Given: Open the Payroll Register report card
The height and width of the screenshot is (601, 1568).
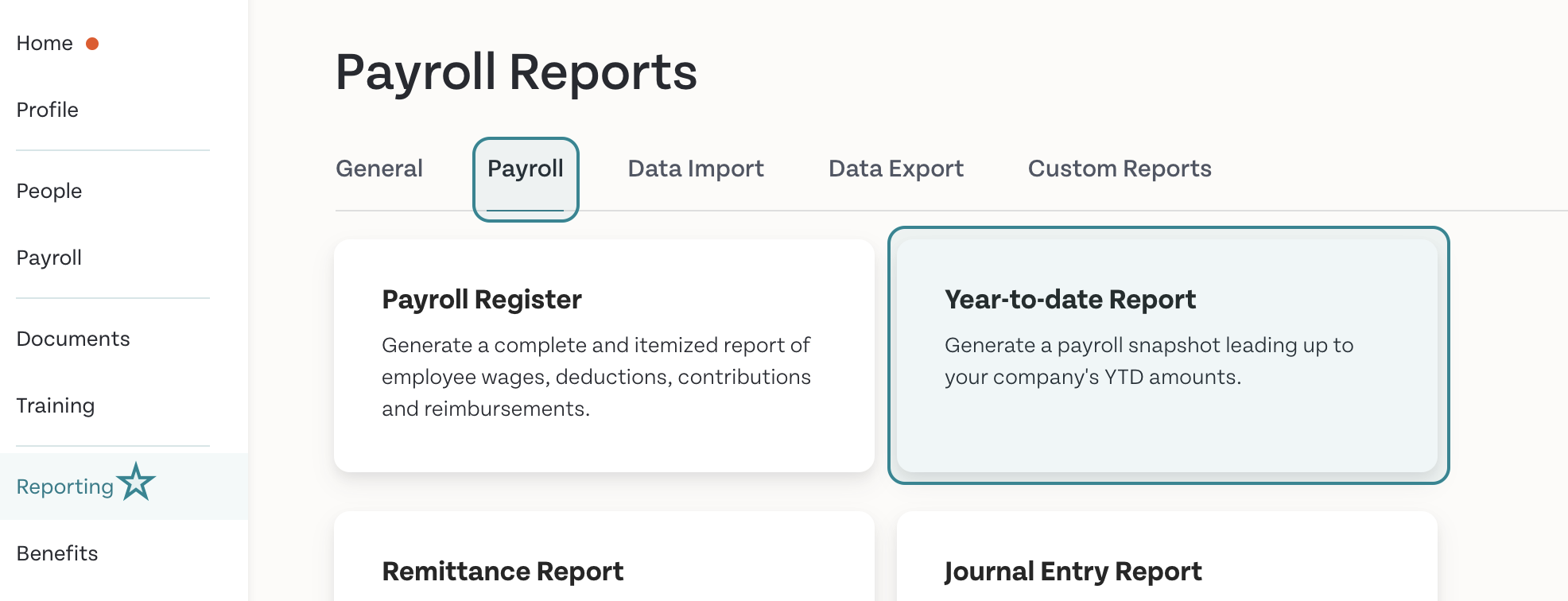Looking at the screenshot, I should 604,355.
